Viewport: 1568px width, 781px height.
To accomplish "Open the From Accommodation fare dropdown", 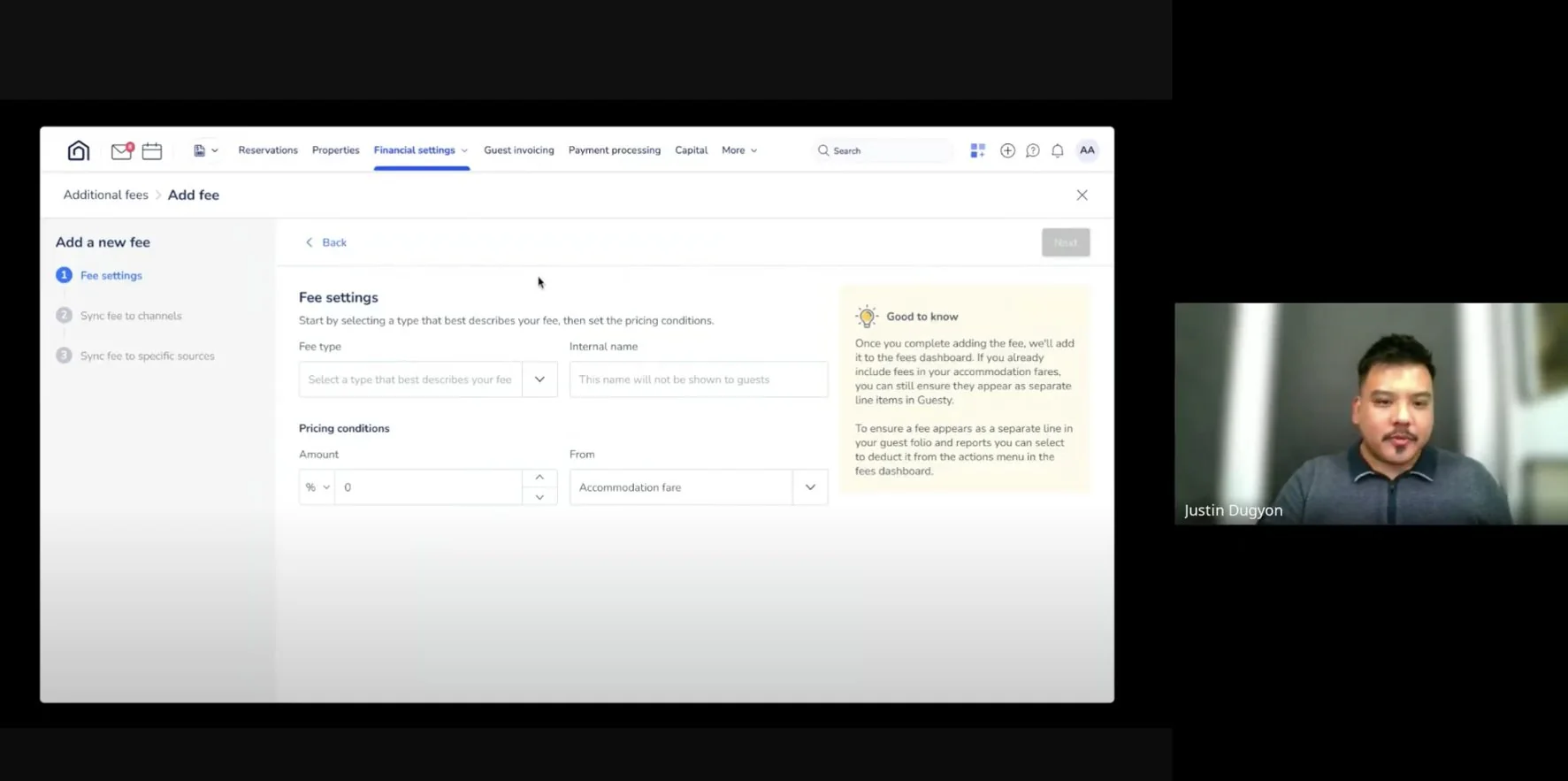I will (699, 487).
